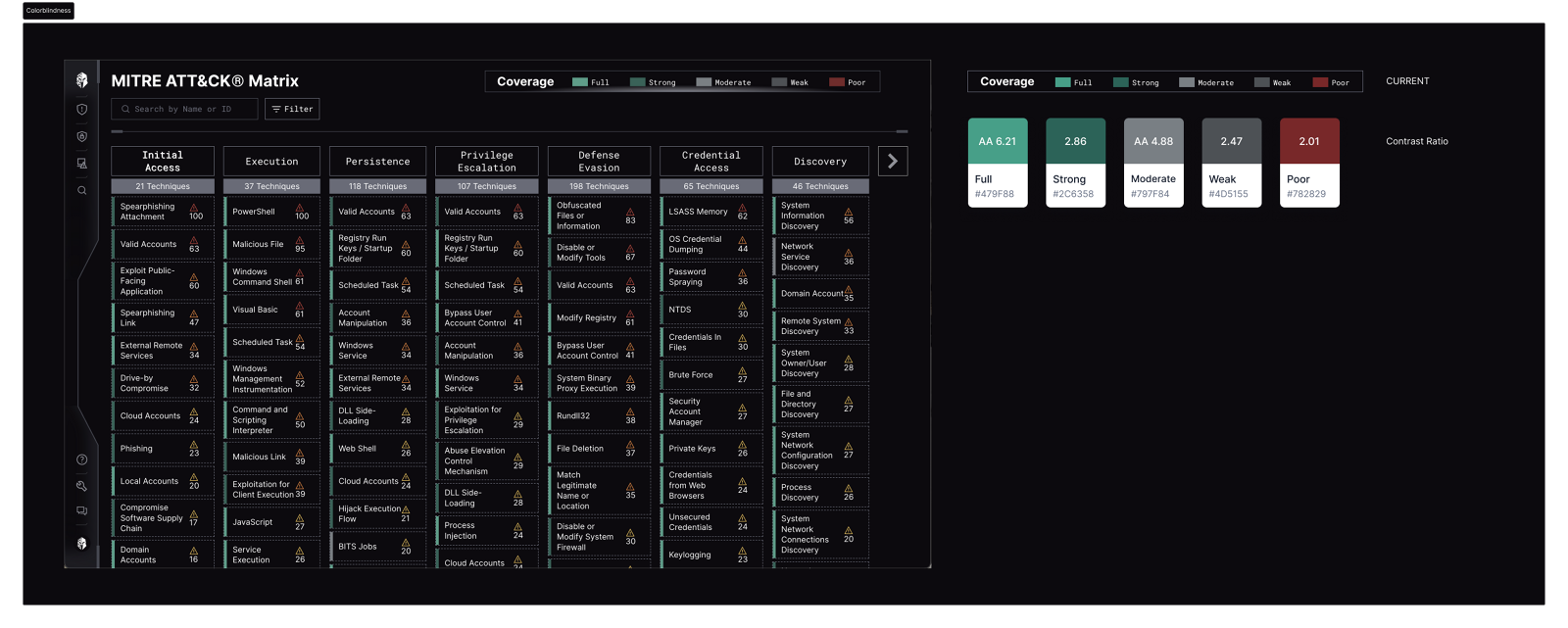Click the Poor swatch in matrix legend
The image size is (1568, 628).
click(837, 82)
